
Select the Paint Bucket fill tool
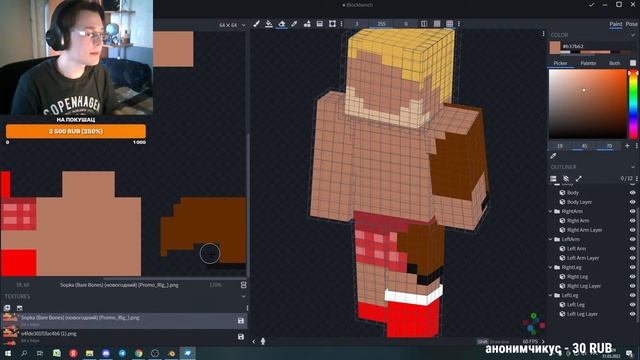point(269,24)
